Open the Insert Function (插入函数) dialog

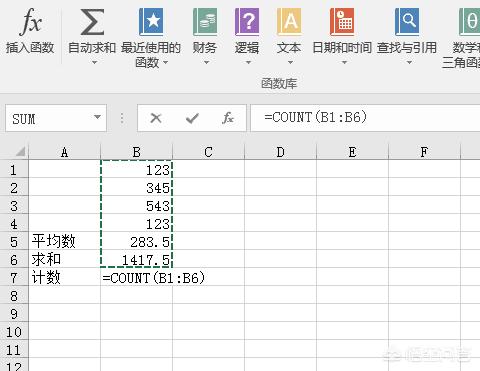pos(30,31)
